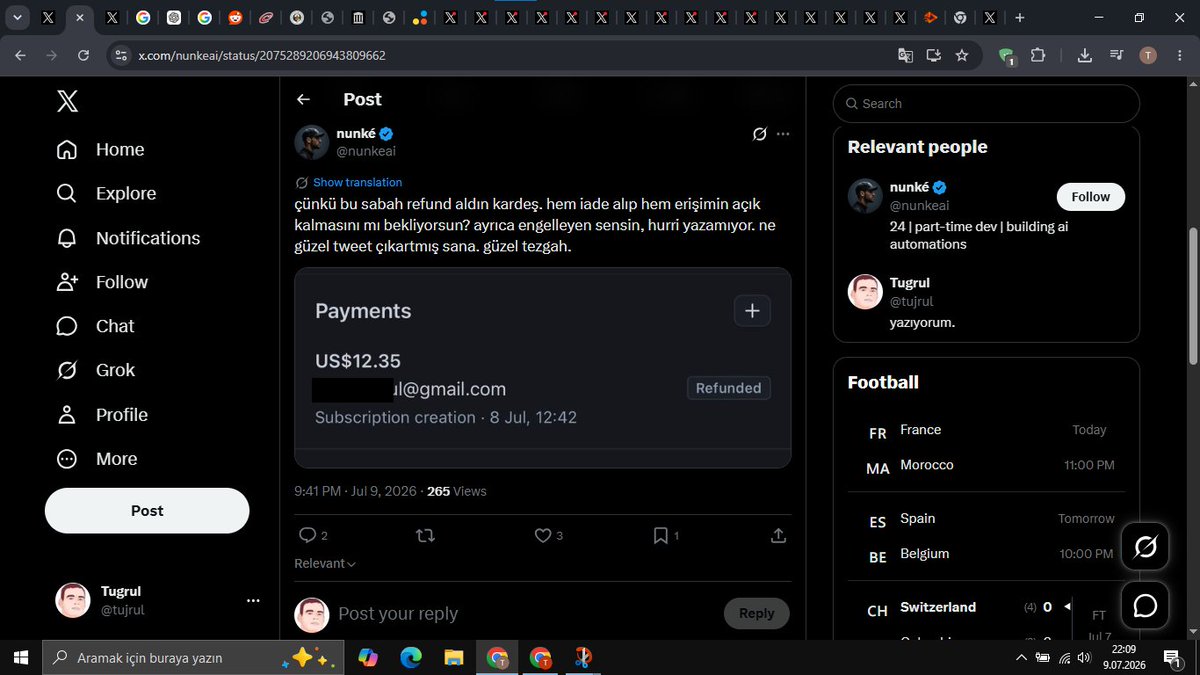Open Profile from the sidebar
The height and width of the screenshot is (675, 1200).
(x=101, y=414)
